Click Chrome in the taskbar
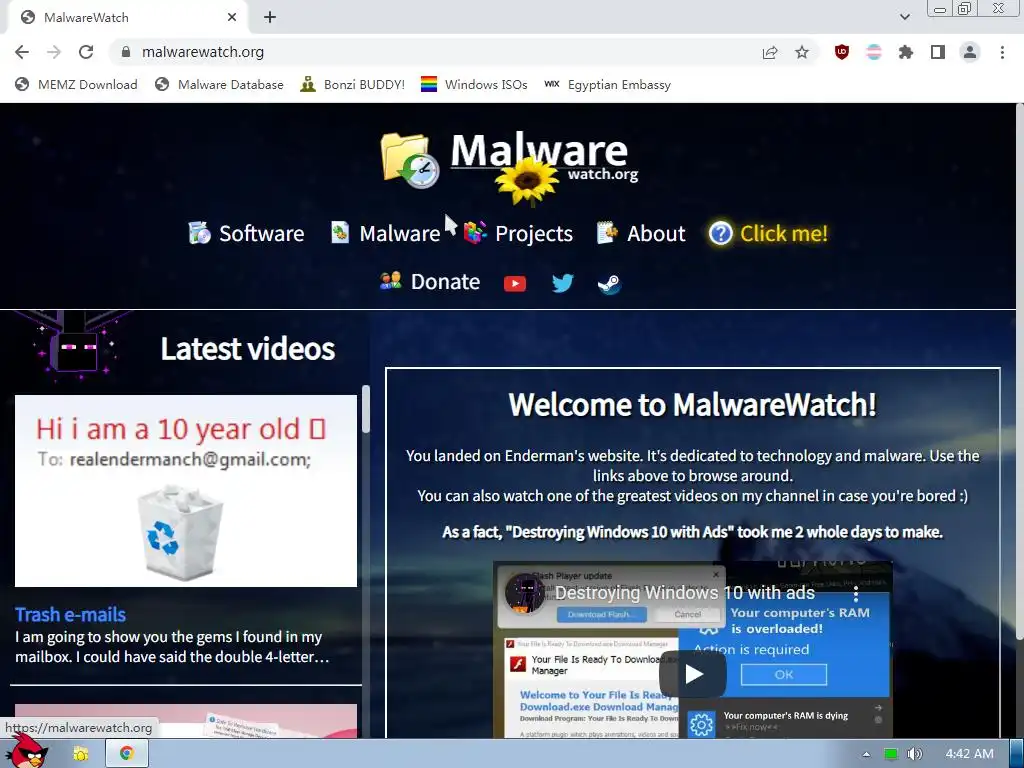The image size is (1024, 768). click(x=127, y=754)
